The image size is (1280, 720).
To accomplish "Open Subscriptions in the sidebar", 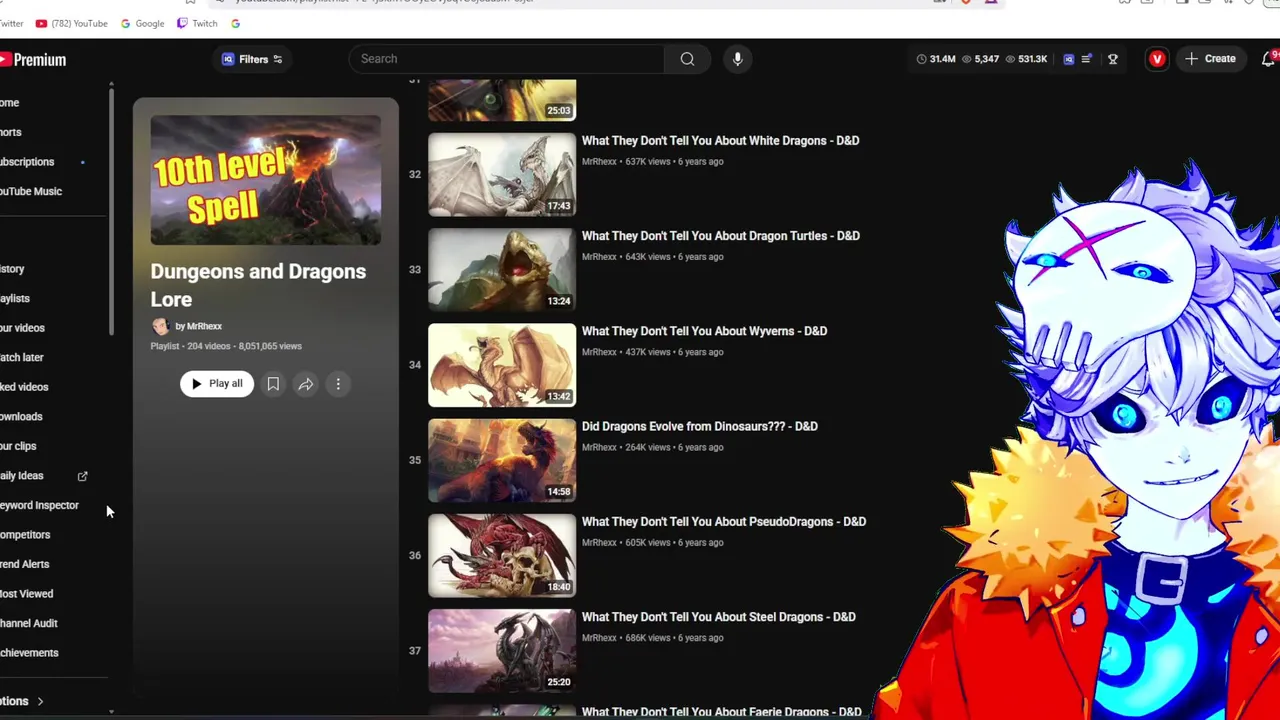I will click(27, 162).
